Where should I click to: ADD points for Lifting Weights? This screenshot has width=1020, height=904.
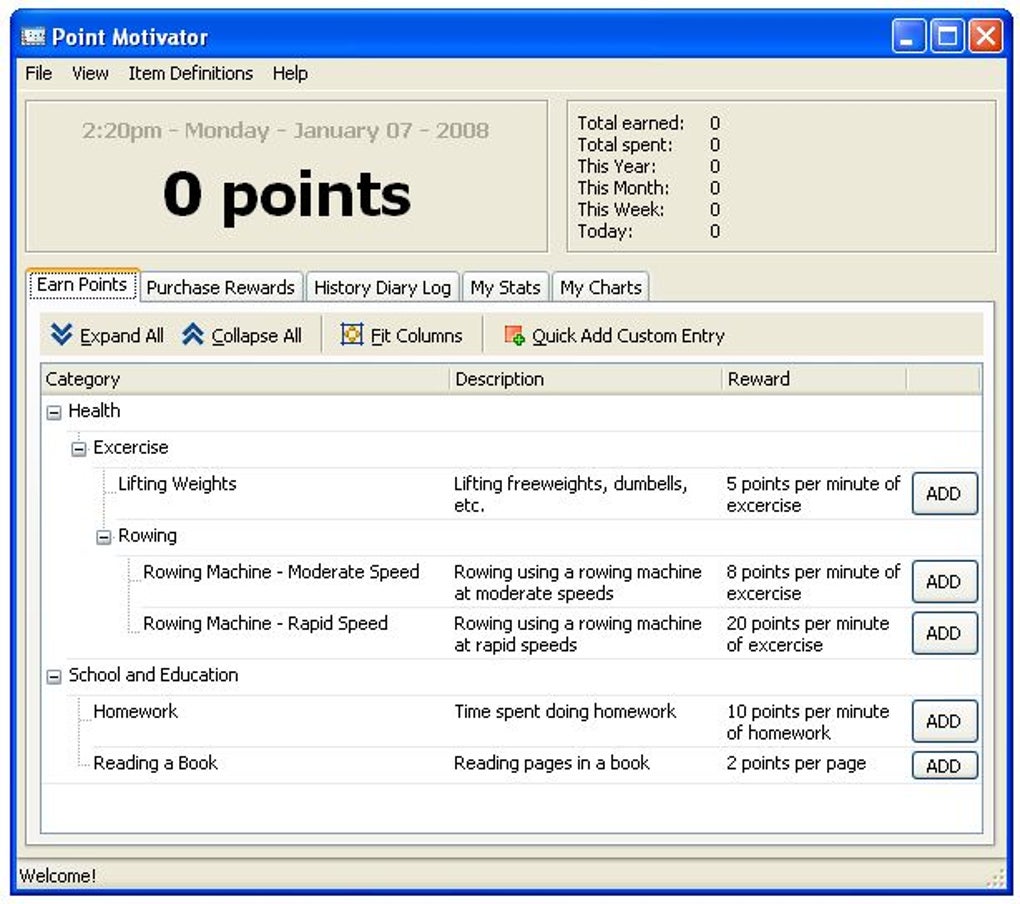pyautogui.click(x=943, y=493)
